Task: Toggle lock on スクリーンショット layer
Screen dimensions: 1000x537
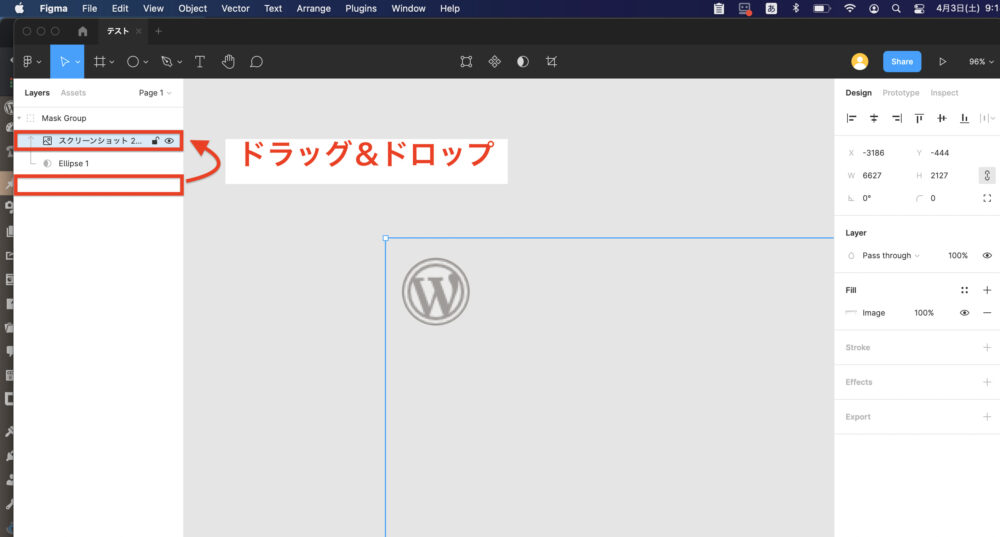Action: 155,141
